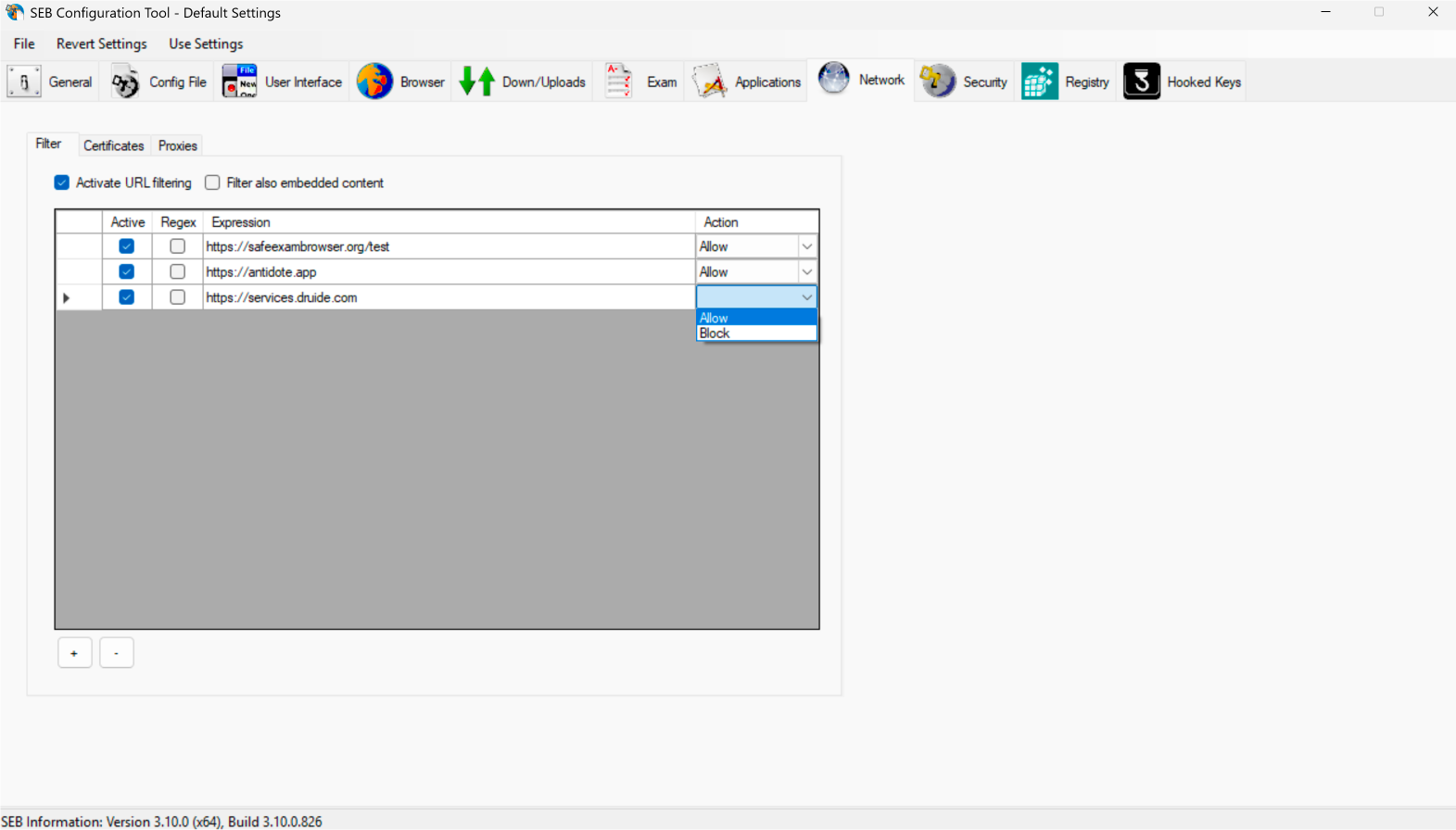This screenshot has height=830, width=1456.
Task: Open the Revert Settings menu
Action: tap(101, 44)
